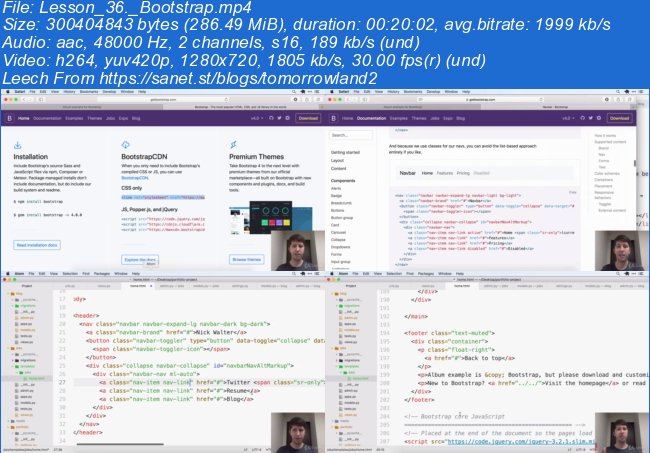The height and width of the screenshot is (453, 650).
Task: Open GitHub icon in top-left frame navbar
Action: pos(271,118)
